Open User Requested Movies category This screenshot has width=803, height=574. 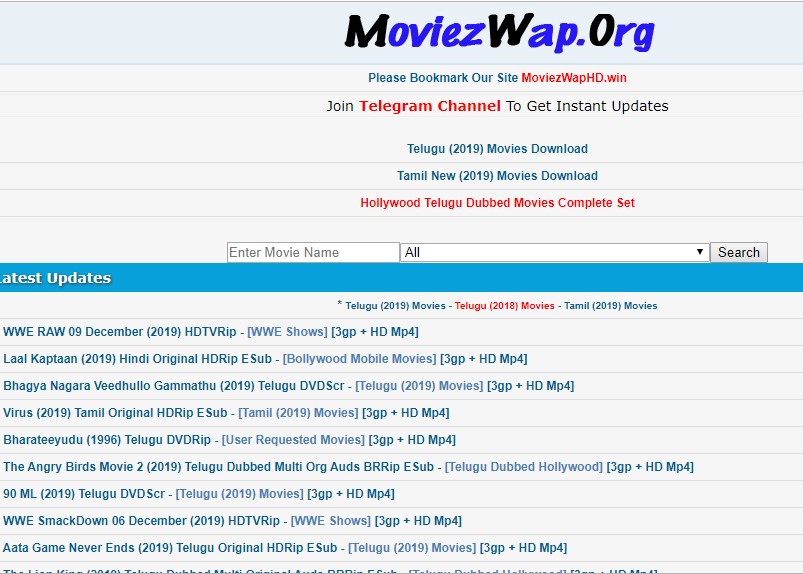pyautogui.click(x=293, y=440)
